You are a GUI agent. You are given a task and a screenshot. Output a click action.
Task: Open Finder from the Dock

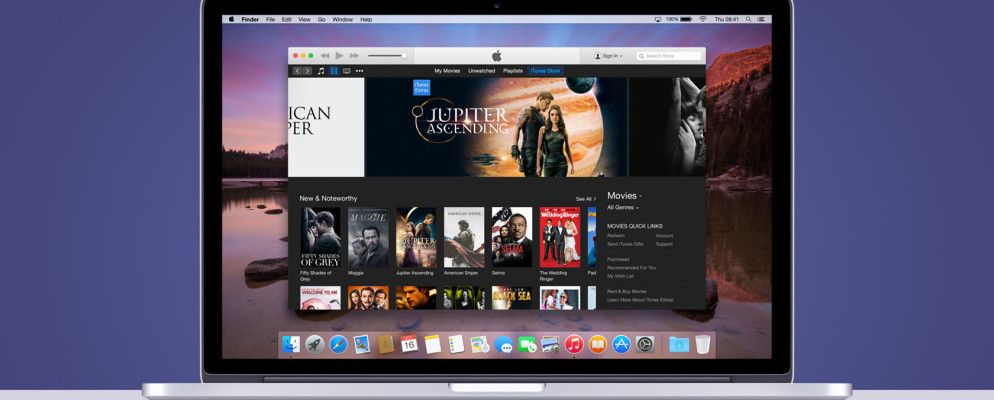click(x=291, y=344)
